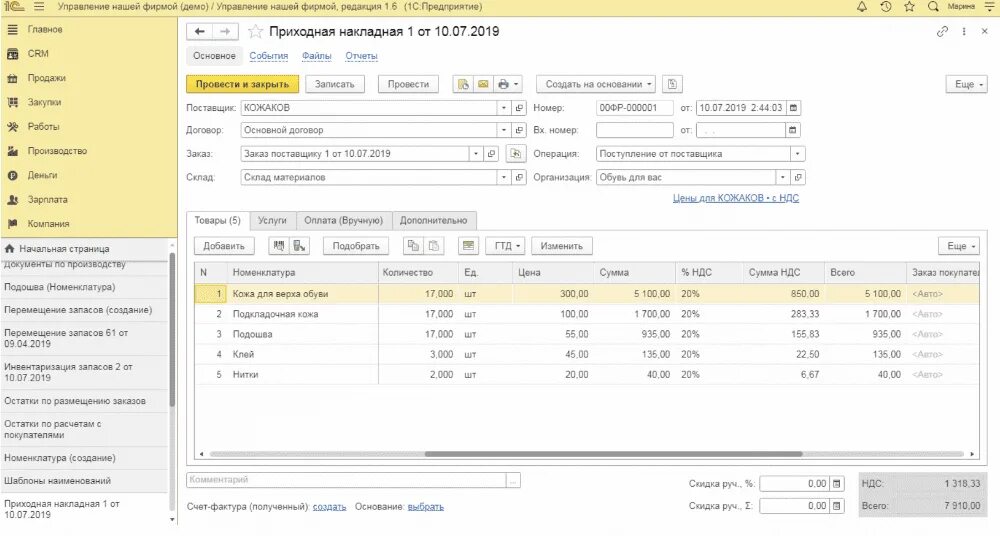Open Закупки section in sidebar

click(x=44, y=102)
